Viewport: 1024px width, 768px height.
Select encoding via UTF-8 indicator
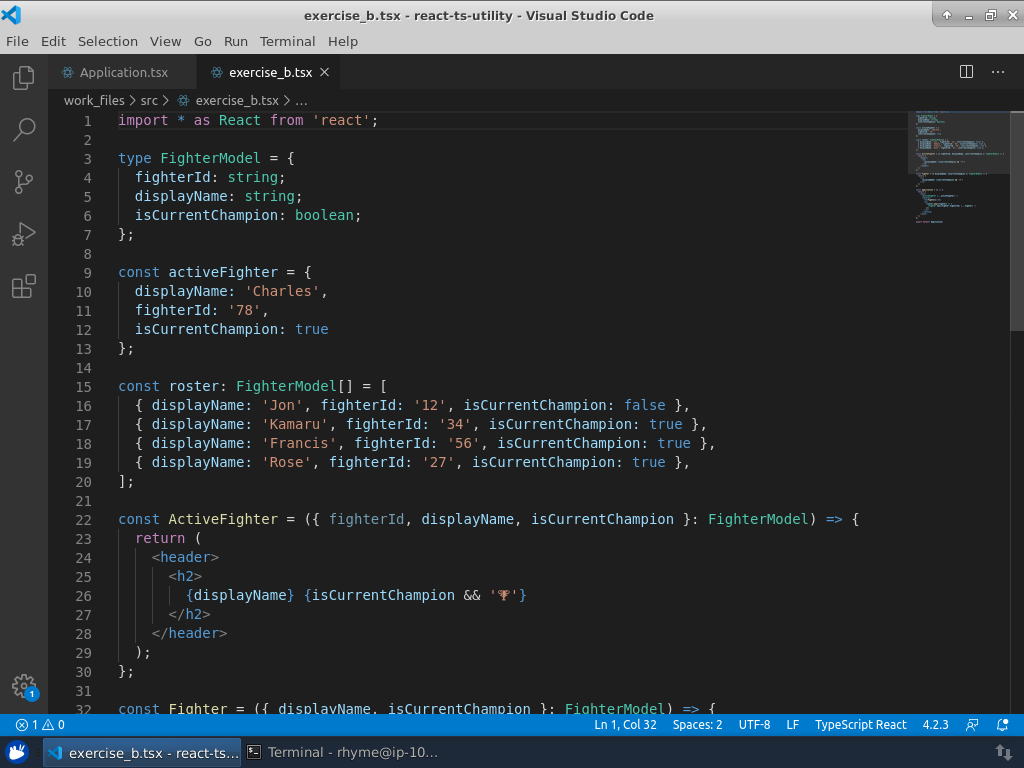(x=754, y=725)
